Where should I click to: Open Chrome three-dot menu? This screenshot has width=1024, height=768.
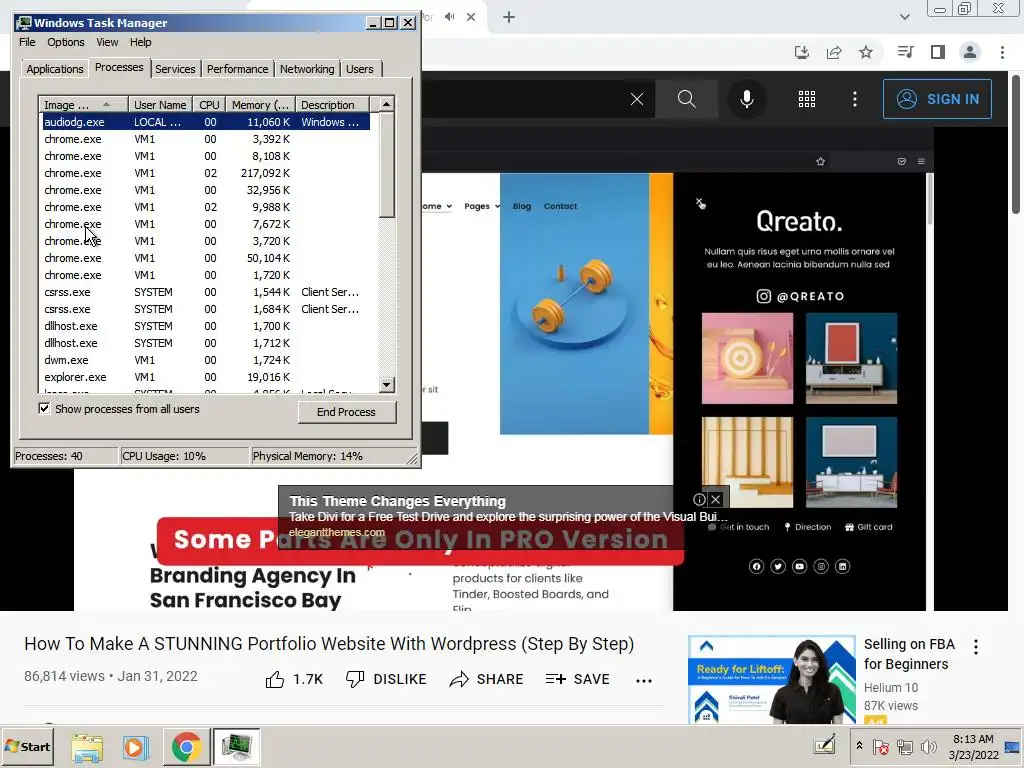(x=1002, y=52)
